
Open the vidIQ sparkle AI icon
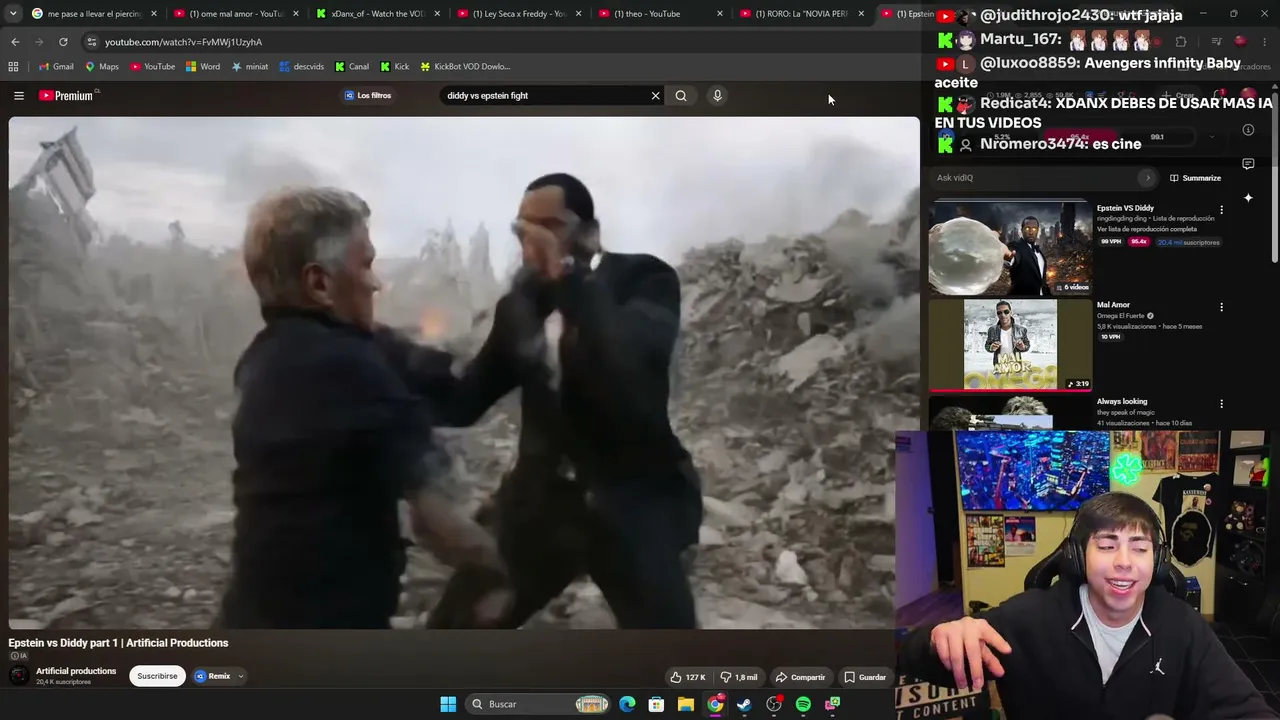(x=1248, y=198)
